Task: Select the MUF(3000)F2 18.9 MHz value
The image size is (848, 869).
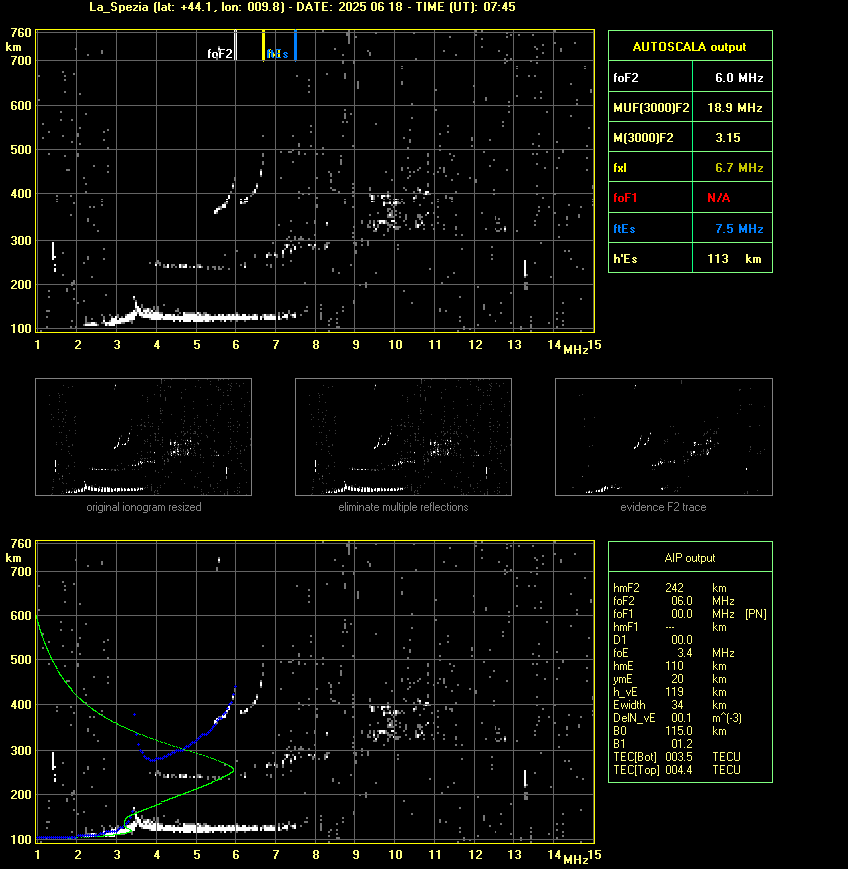Action: point(734,108)
